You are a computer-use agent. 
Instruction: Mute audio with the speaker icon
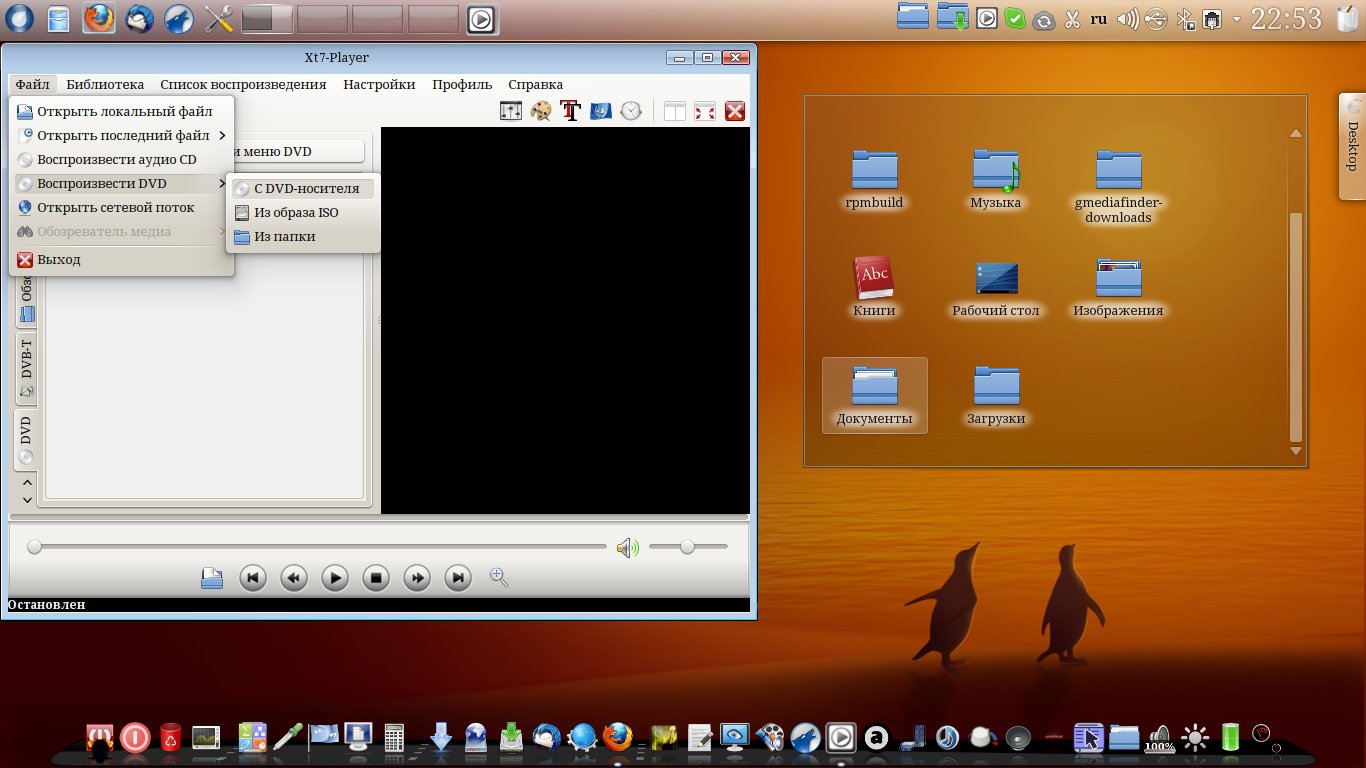pyautogui.click(x=627, y=547)
